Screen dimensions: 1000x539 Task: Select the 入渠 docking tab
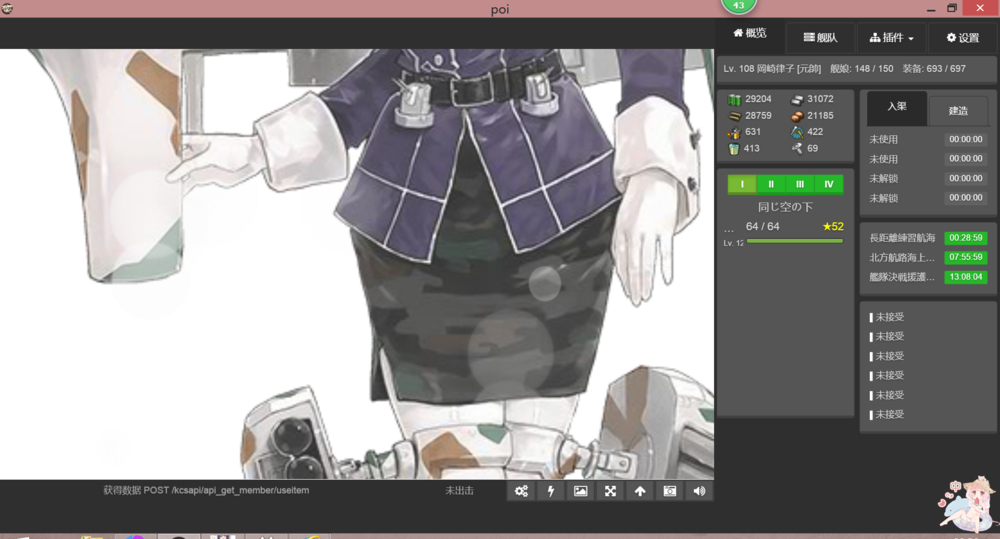pyautogui.click(x=897, y=107)
